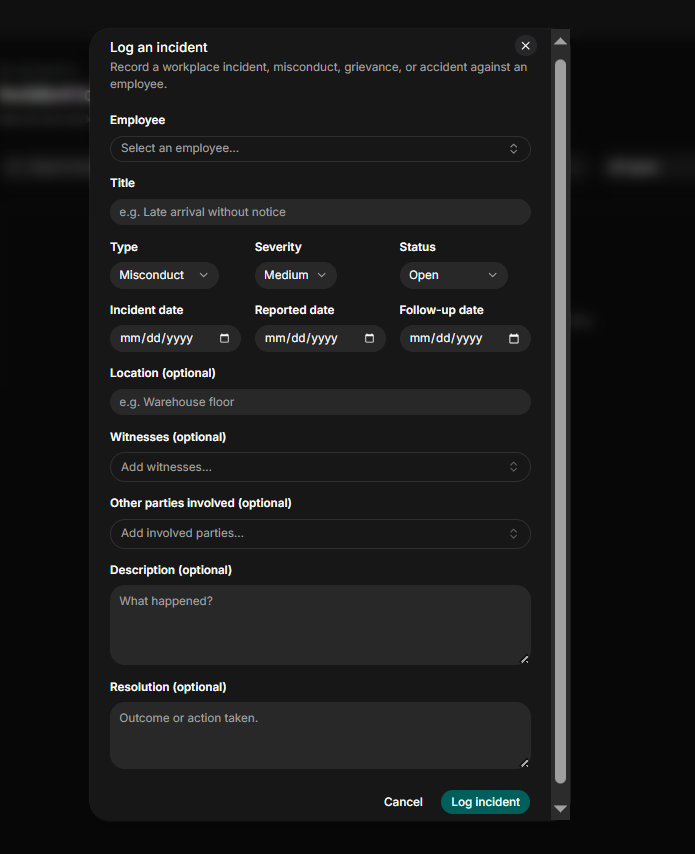Click the Location input field
Image resolution: width=695 pixels, height=854 pixels.
tap(320, 402)
